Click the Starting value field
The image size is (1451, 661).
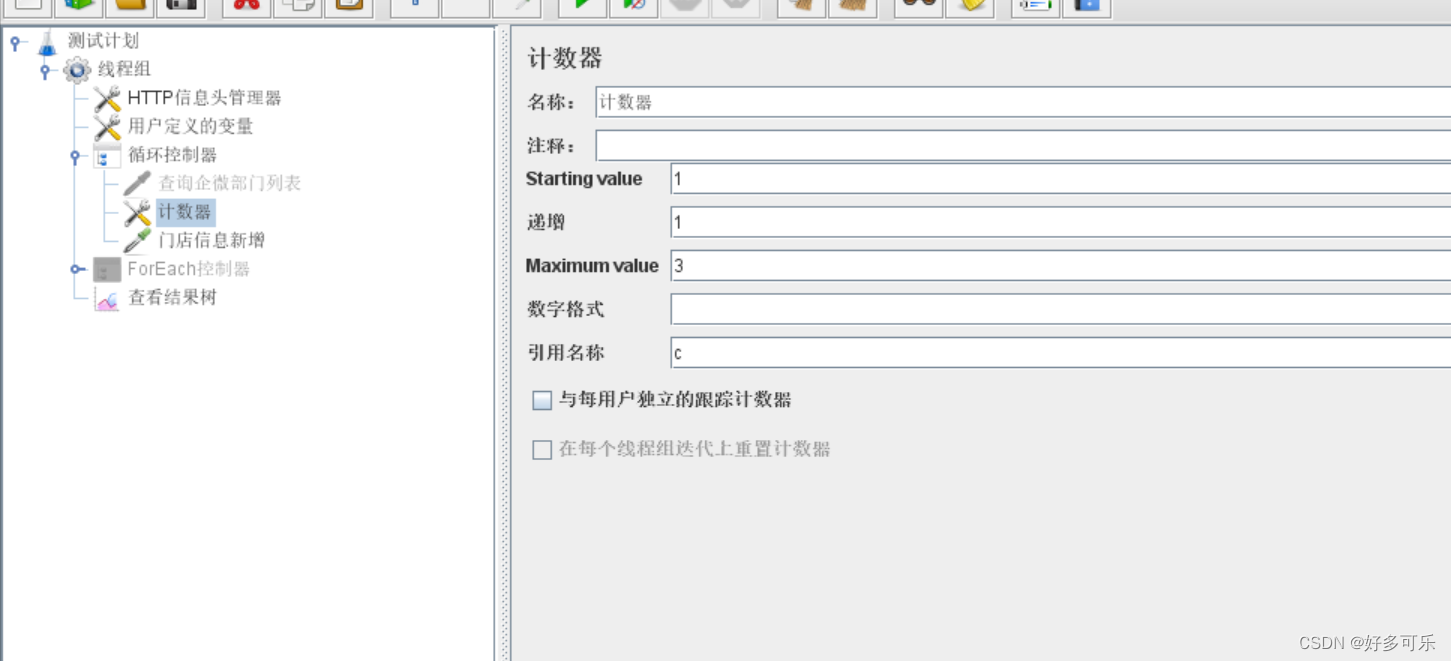click(x=1061, y=179)
